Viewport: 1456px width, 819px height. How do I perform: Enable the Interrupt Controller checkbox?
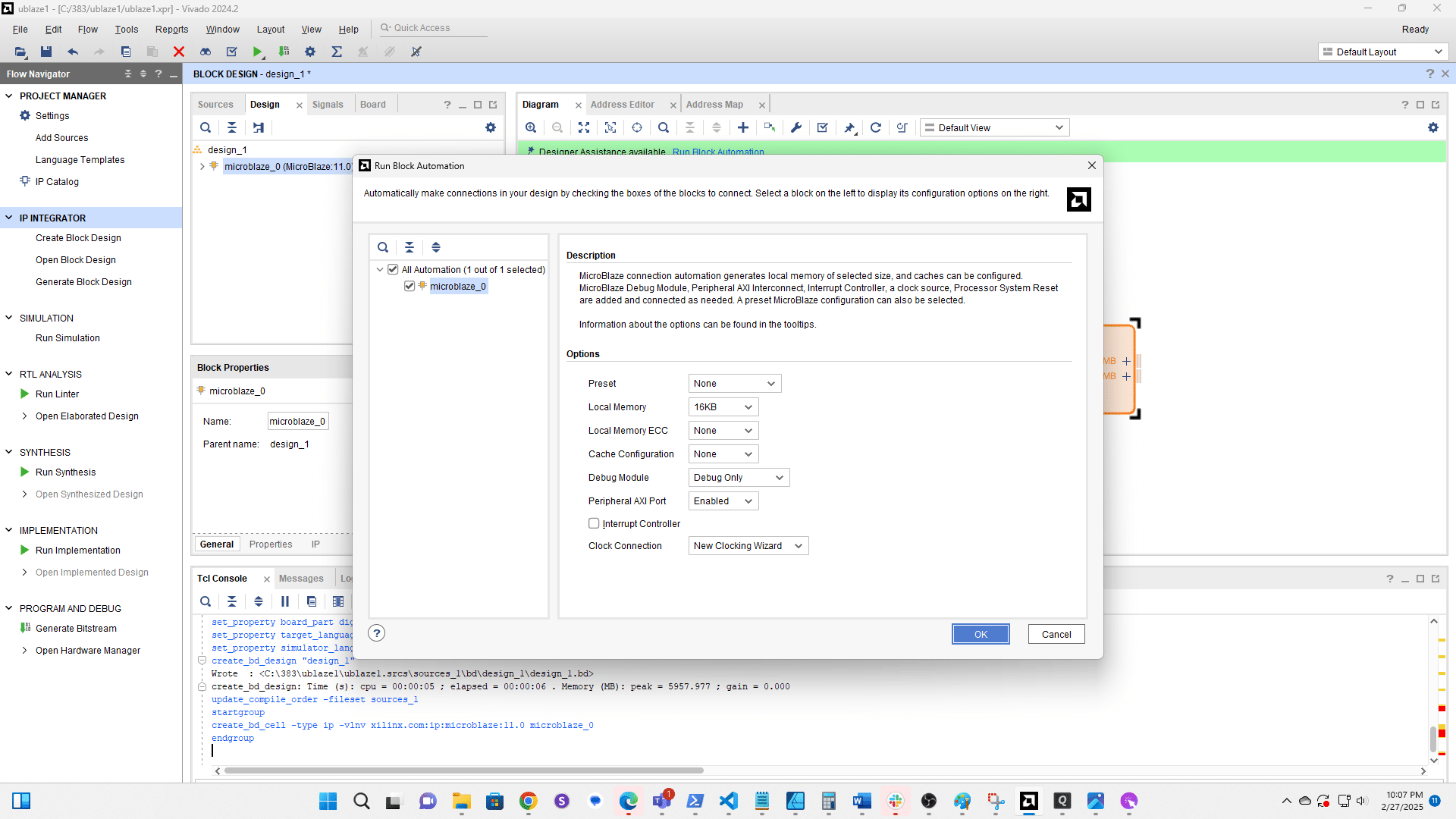tap(594, 523)
